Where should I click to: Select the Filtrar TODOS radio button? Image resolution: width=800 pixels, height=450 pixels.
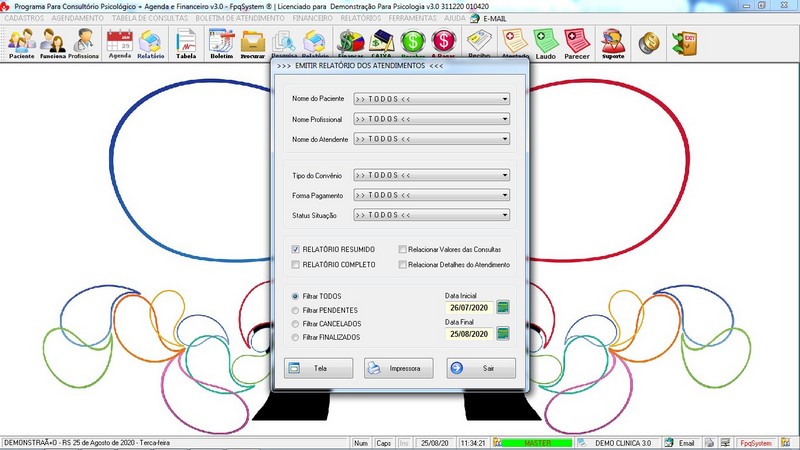coord(295,296)
